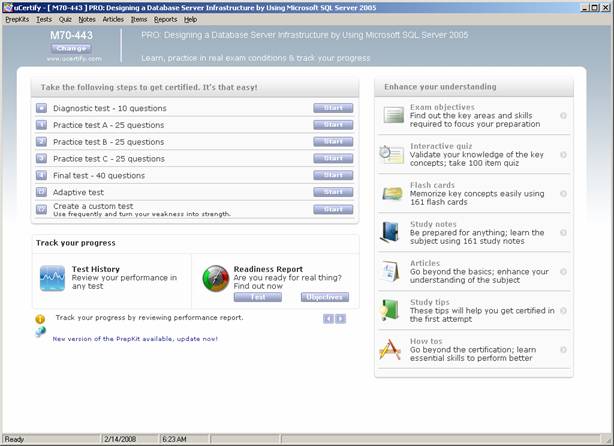Screen dimensions: 614x446
Task: Start the Final test
Action: pyautogui.click(x=333, y=175)
